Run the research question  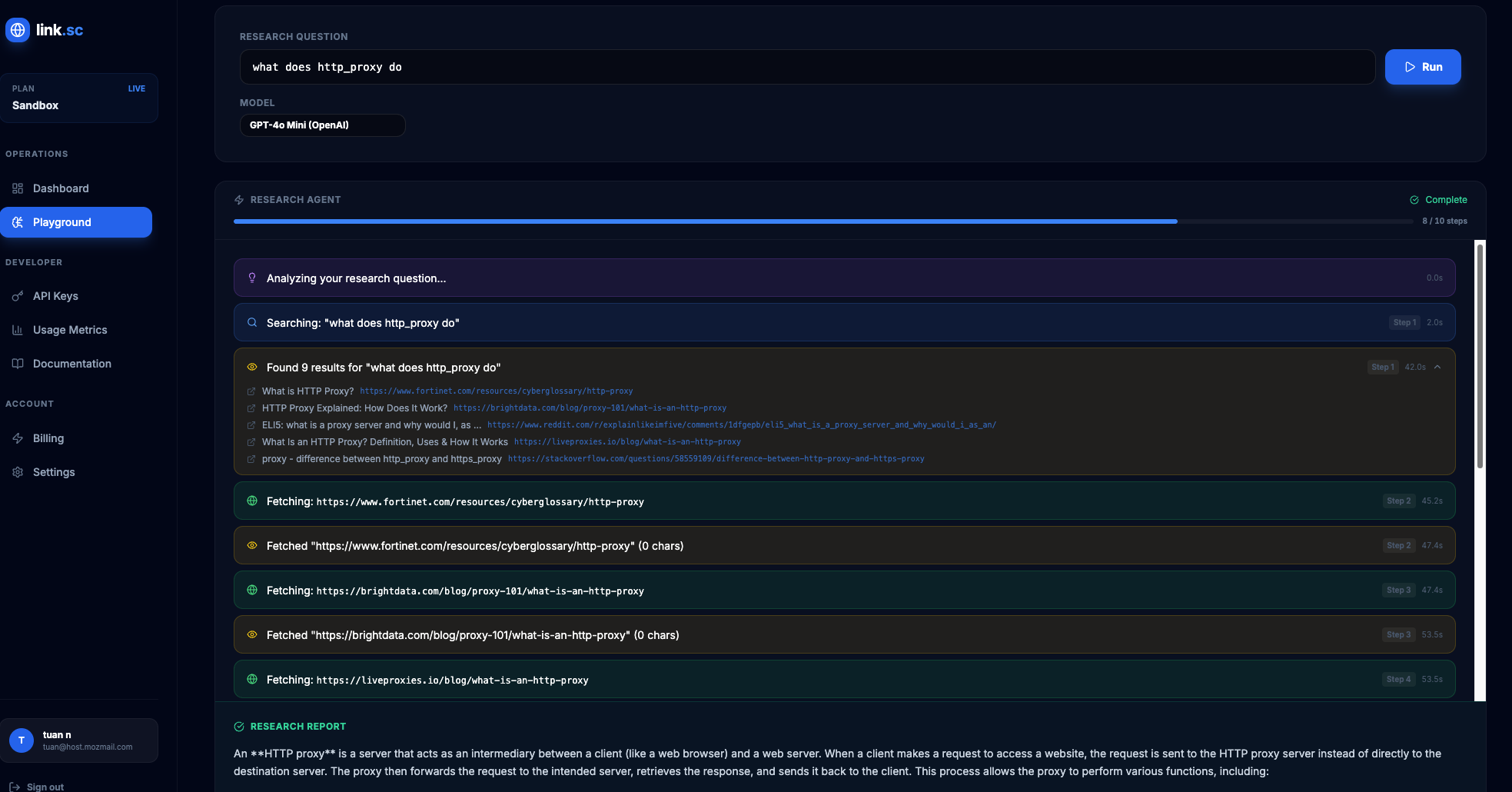point(1423,67)
